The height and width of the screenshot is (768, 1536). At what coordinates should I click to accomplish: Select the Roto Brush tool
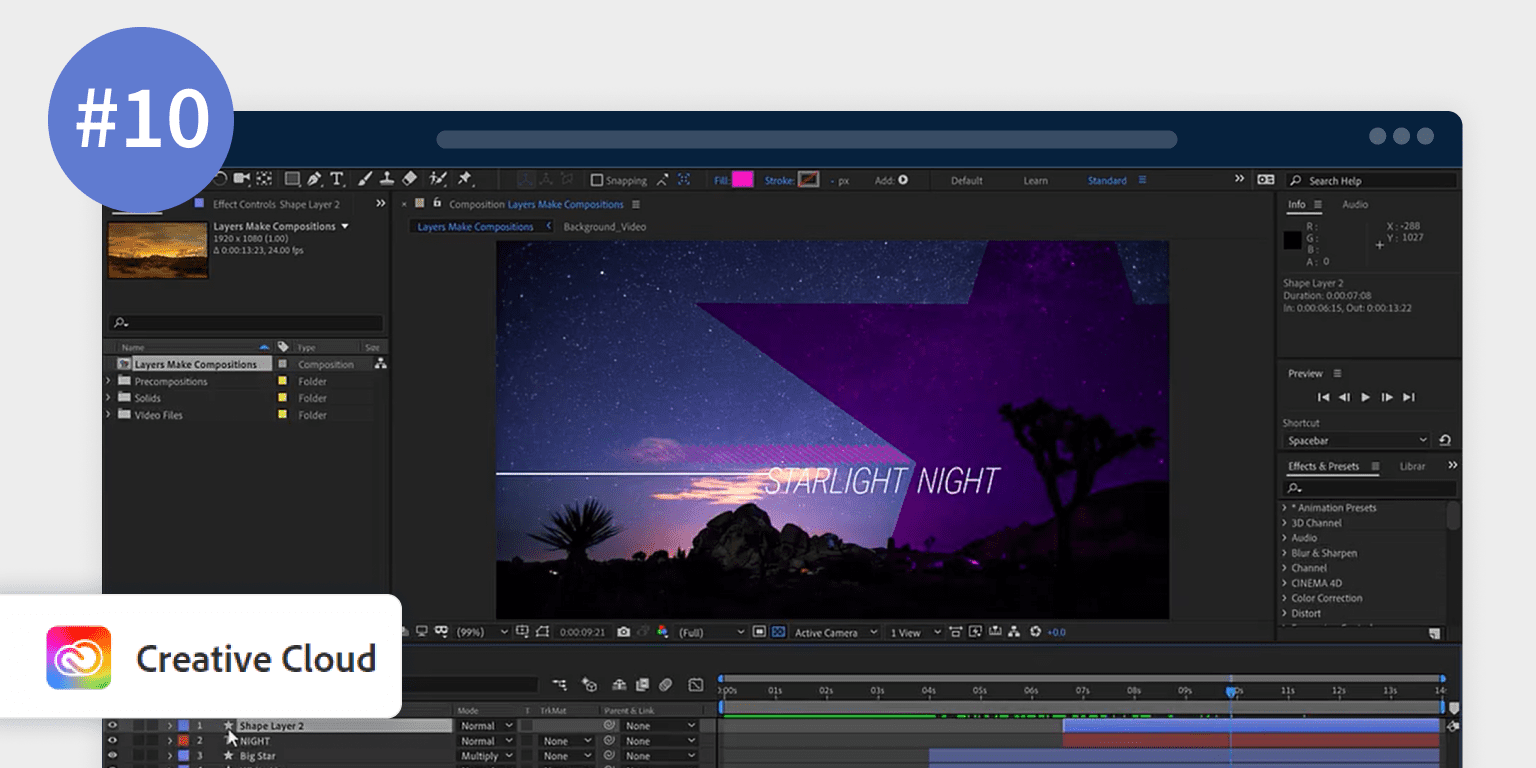tap(437, 179)
